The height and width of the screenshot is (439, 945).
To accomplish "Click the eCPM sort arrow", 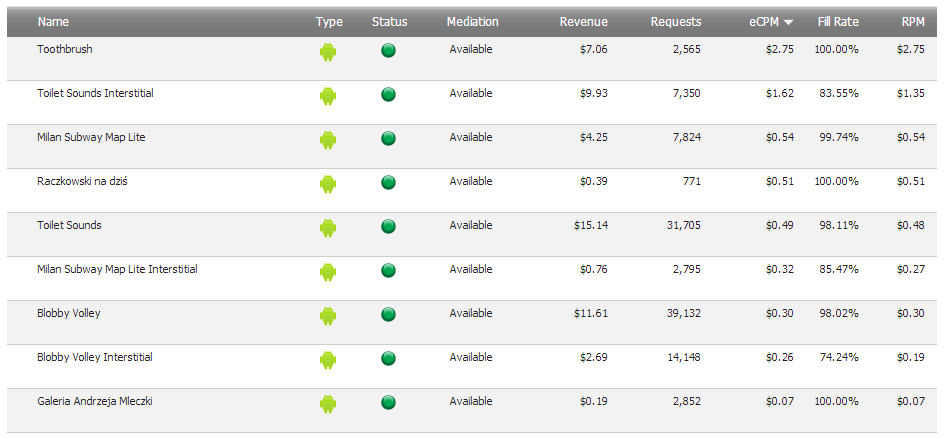I will [788, 22].
